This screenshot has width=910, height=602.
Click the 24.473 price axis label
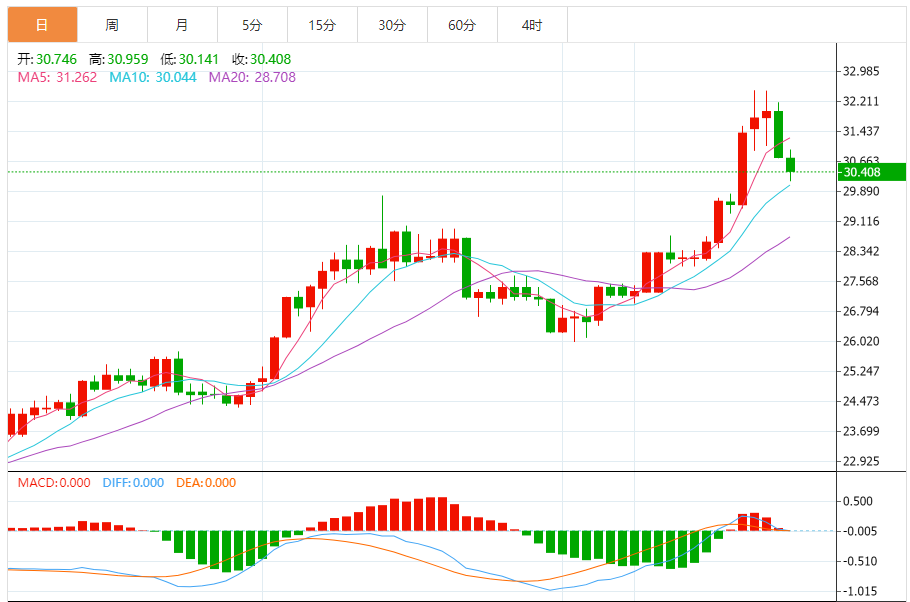point(861,401)
